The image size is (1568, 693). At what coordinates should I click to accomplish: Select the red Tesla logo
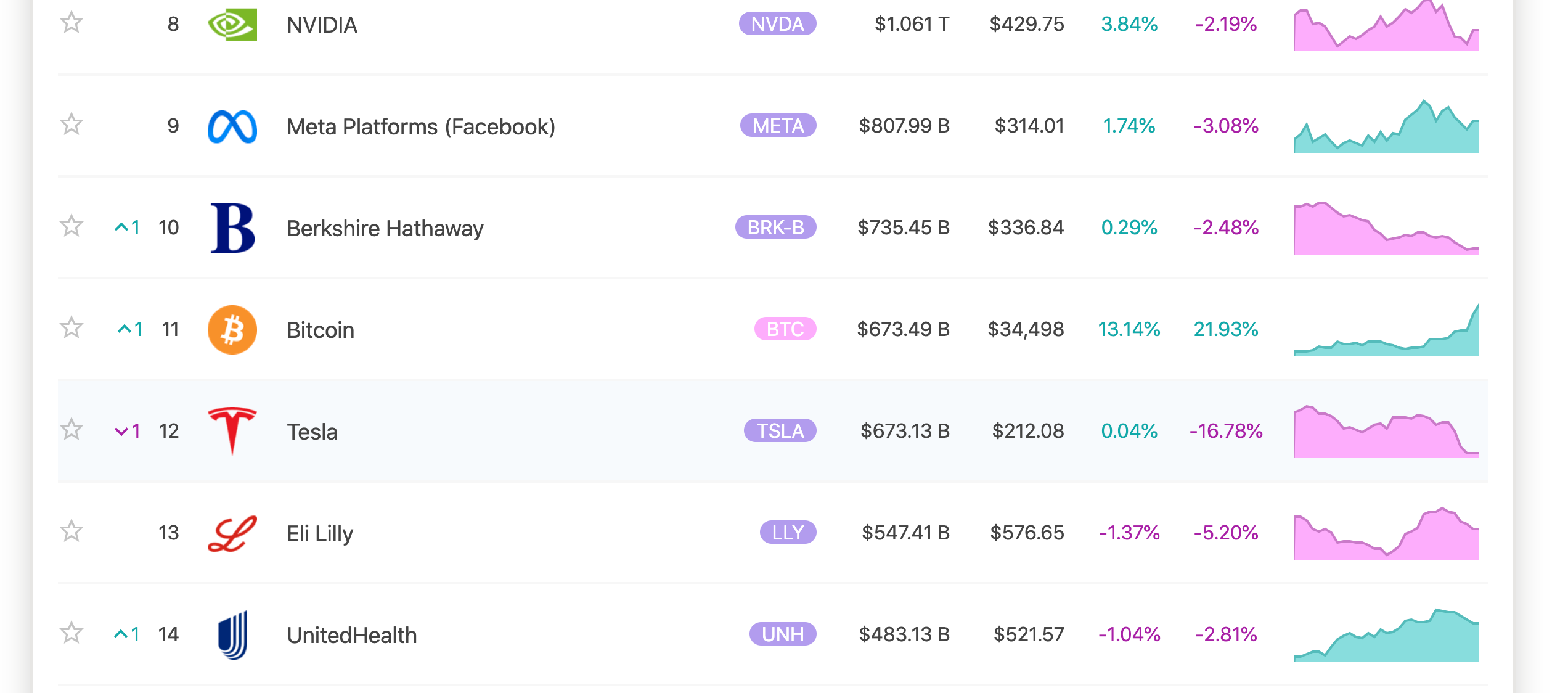pos(232,431)
